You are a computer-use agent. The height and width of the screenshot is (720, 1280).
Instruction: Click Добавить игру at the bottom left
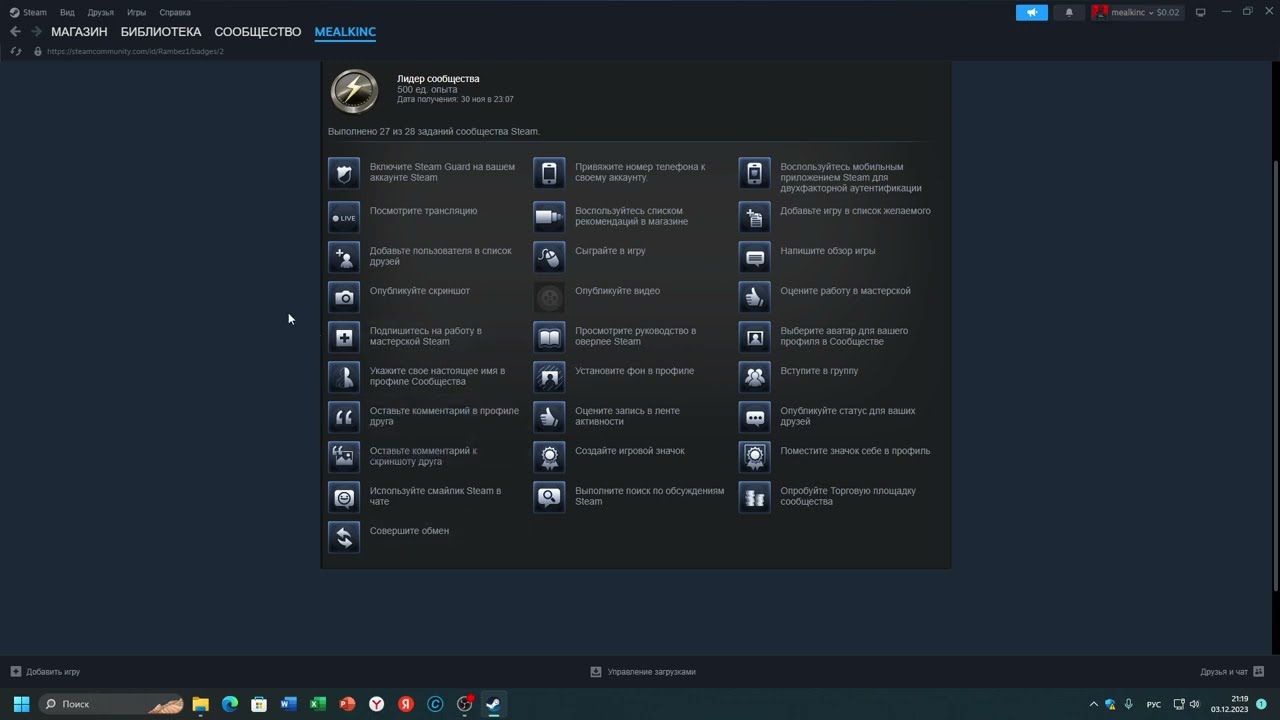click(x=45, y=672)
